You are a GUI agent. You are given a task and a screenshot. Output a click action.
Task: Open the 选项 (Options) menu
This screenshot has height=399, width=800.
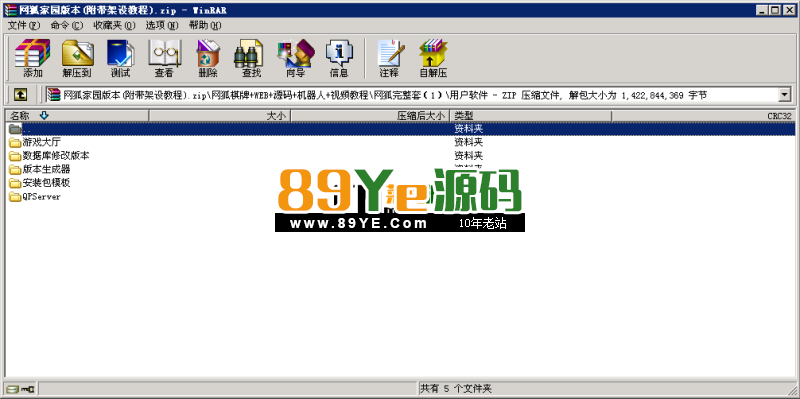tap(162, 25)
